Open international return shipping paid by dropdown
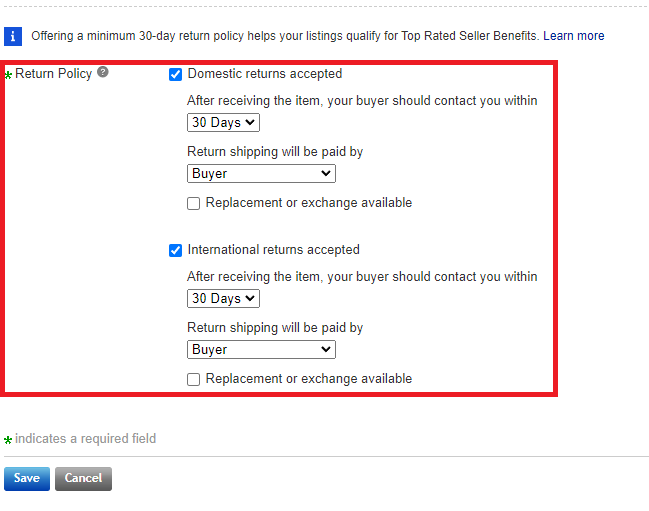The height and width of the screenshot is (511, 649). coord(261,349)
